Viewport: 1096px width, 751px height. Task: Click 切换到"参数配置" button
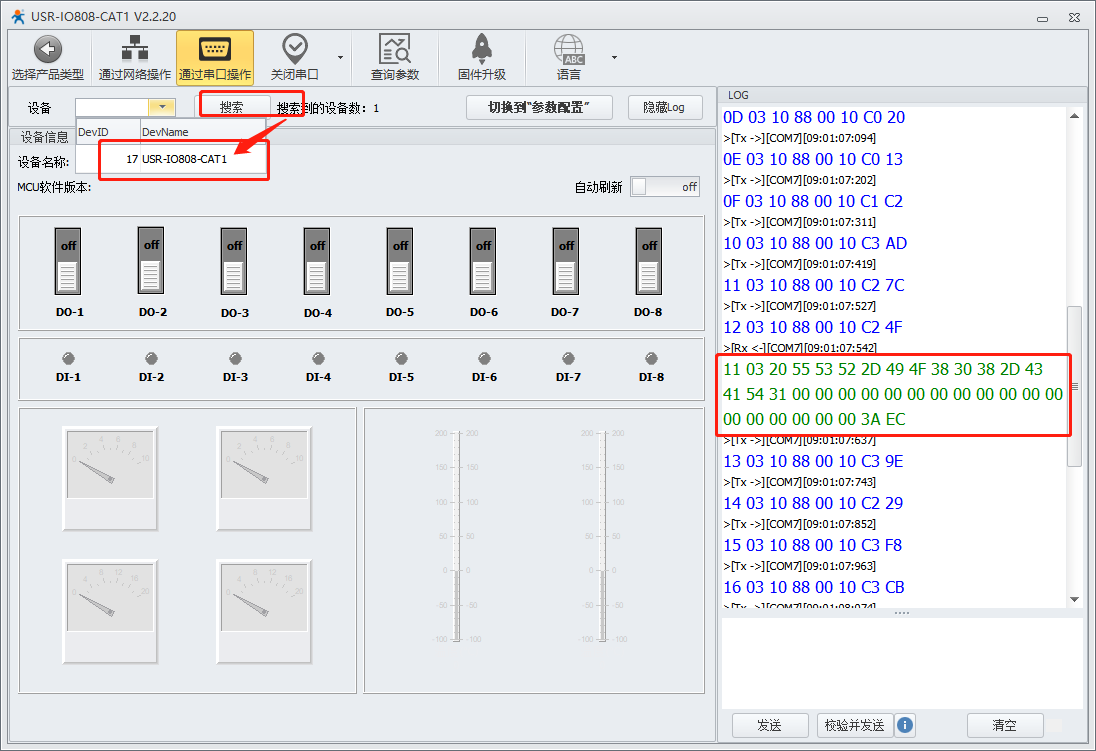539,107
